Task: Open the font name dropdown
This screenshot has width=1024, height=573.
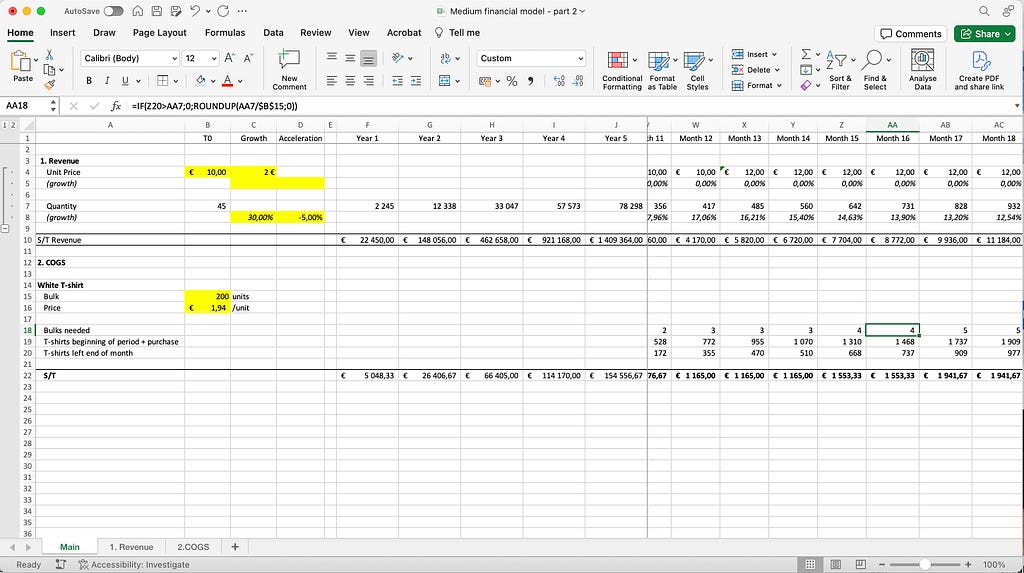Action: click(x=174, y=58)
